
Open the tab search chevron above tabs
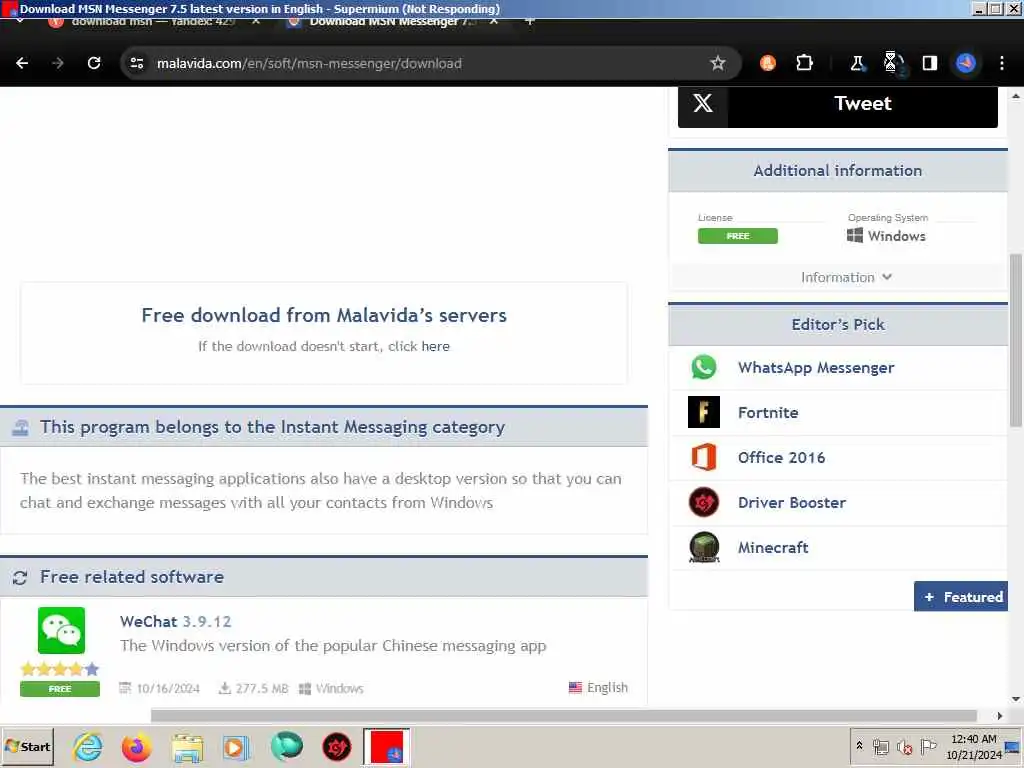pos(20,21)
